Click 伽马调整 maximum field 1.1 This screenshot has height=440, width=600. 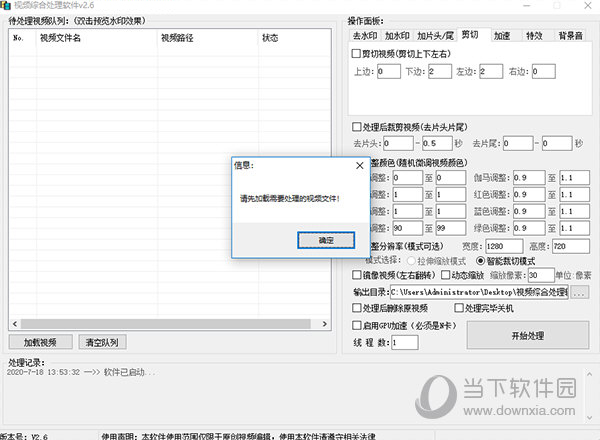pyautogui.click(x=575, y=178)
